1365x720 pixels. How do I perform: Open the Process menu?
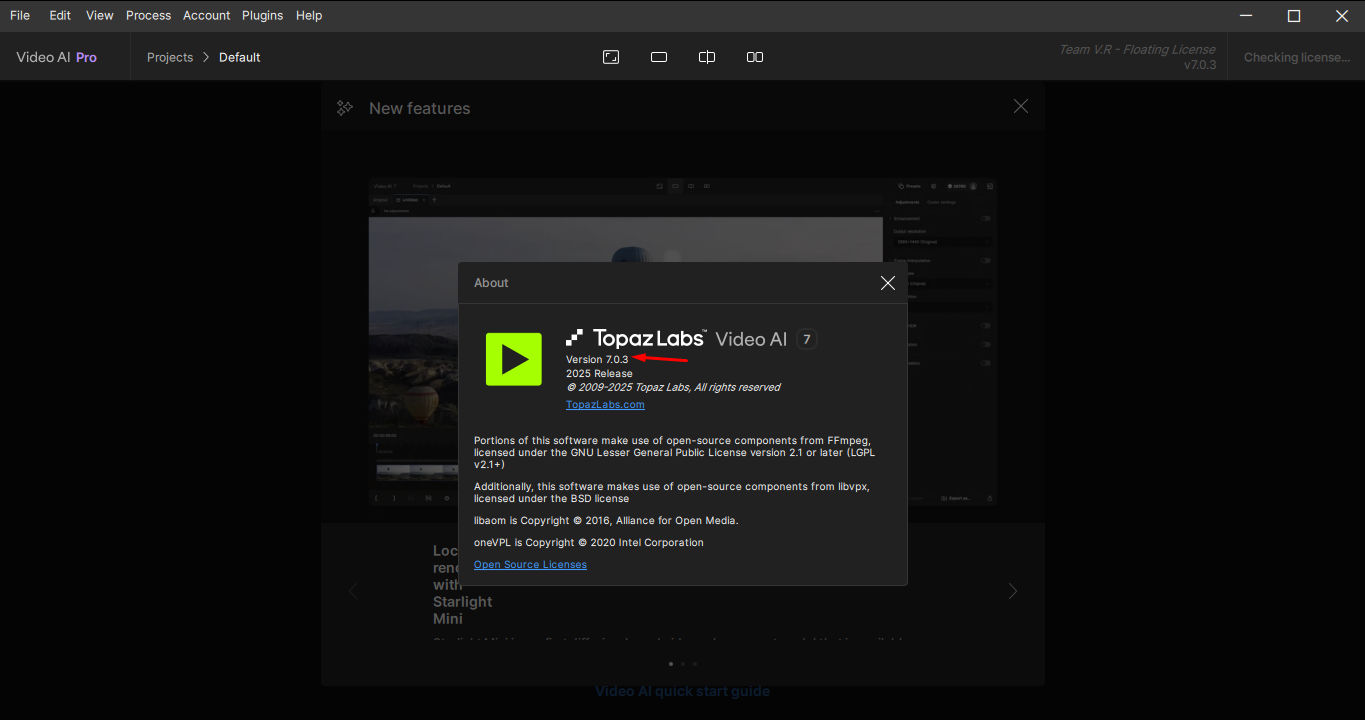click(x=149, y=15)
